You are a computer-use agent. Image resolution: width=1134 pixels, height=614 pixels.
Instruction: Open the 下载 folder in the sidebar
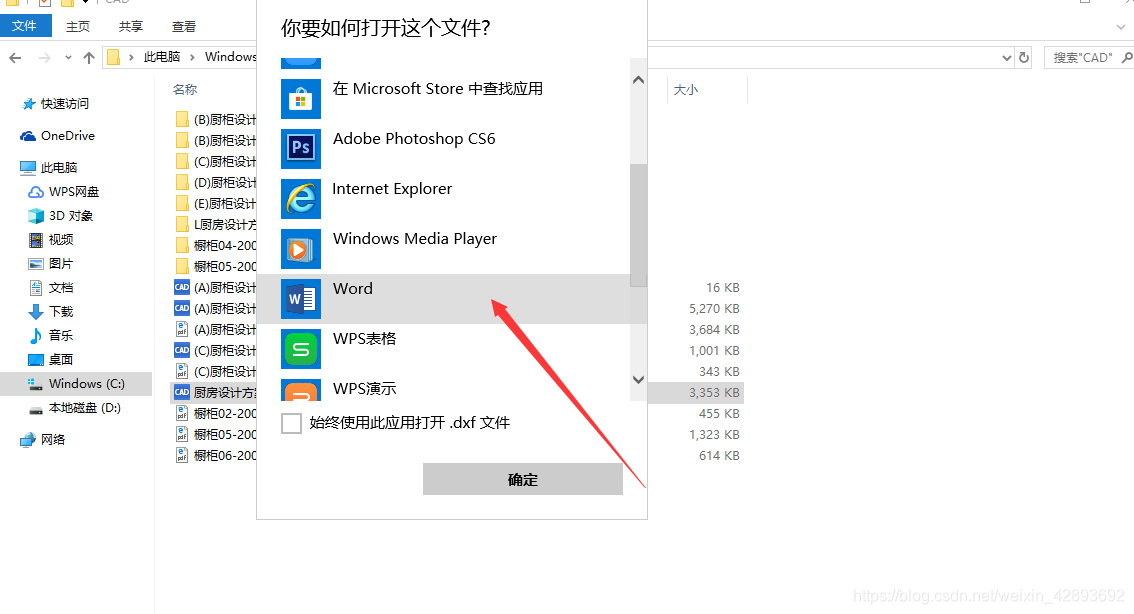click(x=51, y=311)
